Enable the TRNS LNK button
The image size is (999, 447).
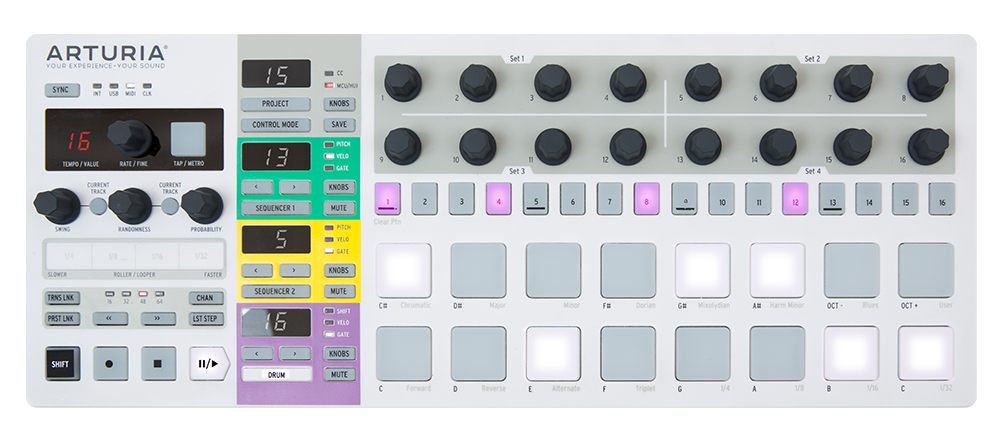point(62,298)
